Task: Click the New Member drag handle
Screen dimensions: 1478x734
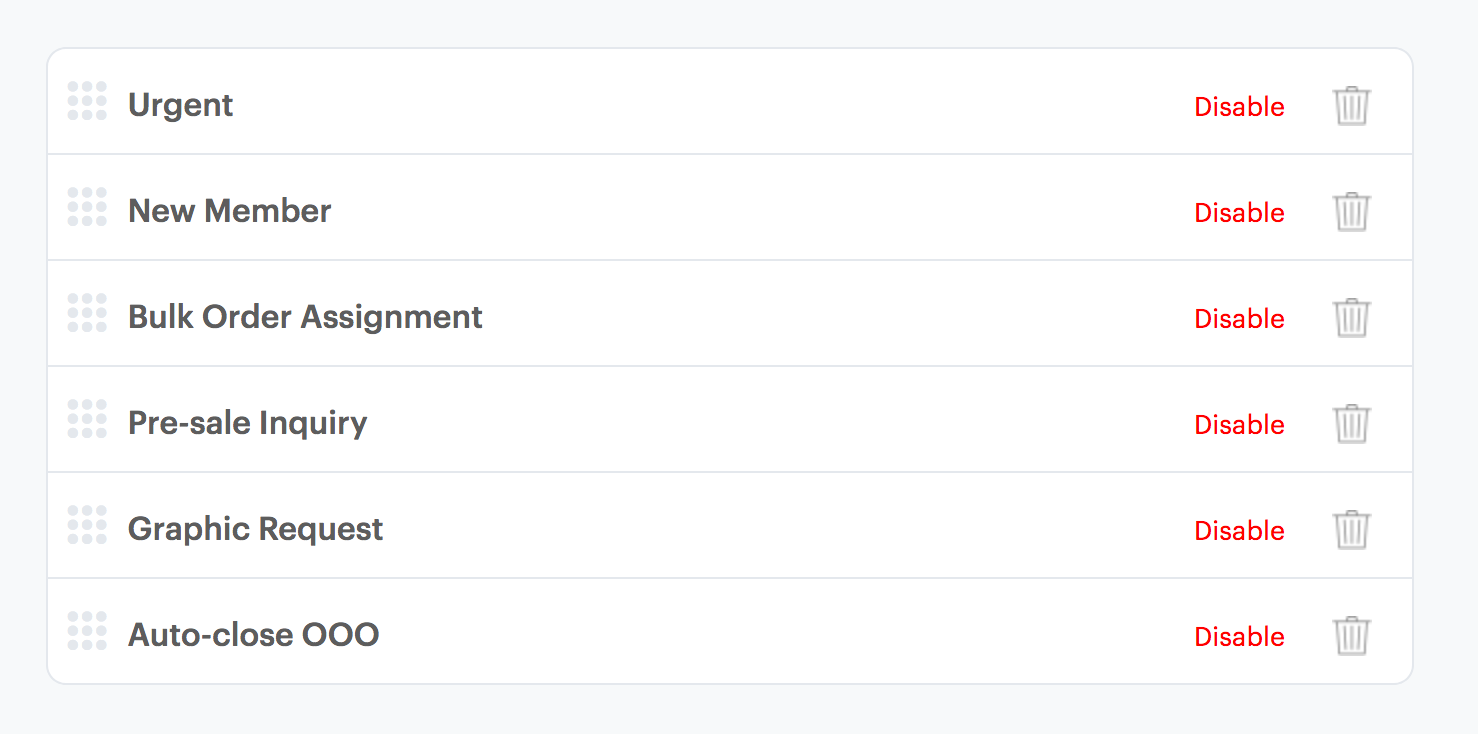Action: coord(87,207)
